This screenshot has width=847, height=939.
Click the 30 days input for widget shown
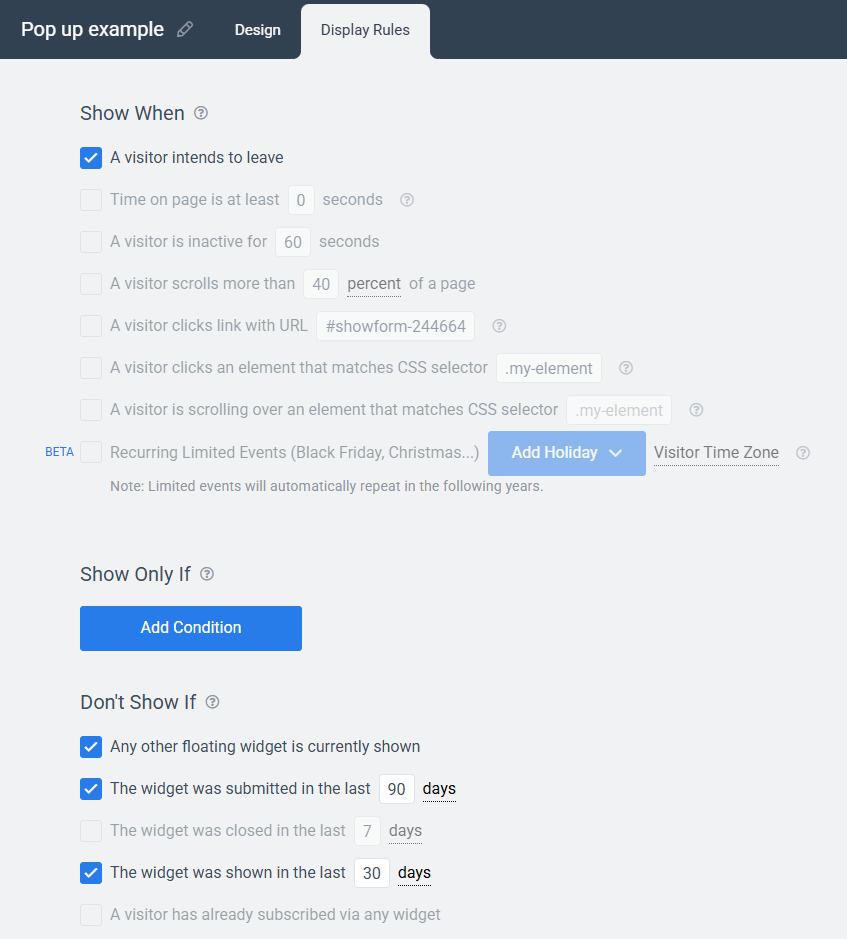coord(372,873)
